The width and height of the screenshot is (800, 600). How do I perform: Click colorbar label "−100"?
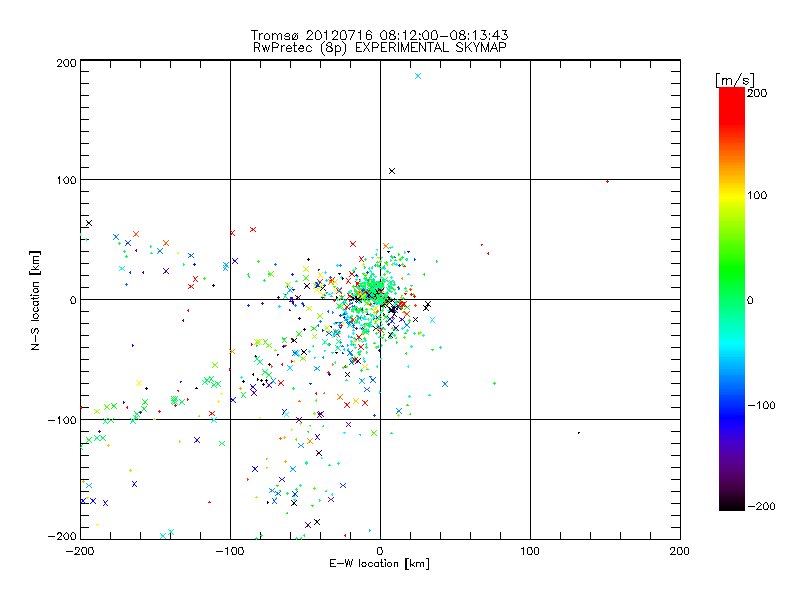coord(761,405)
